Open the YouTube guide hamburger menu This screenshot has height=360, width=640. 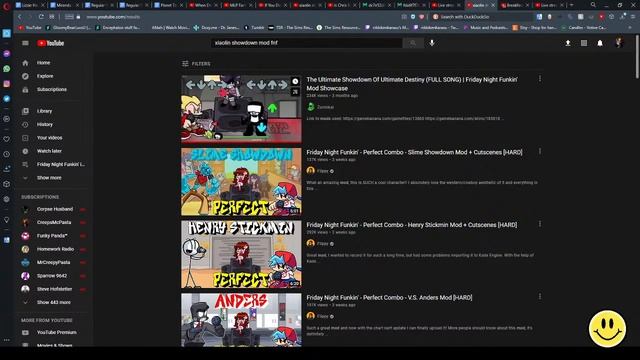25,43
